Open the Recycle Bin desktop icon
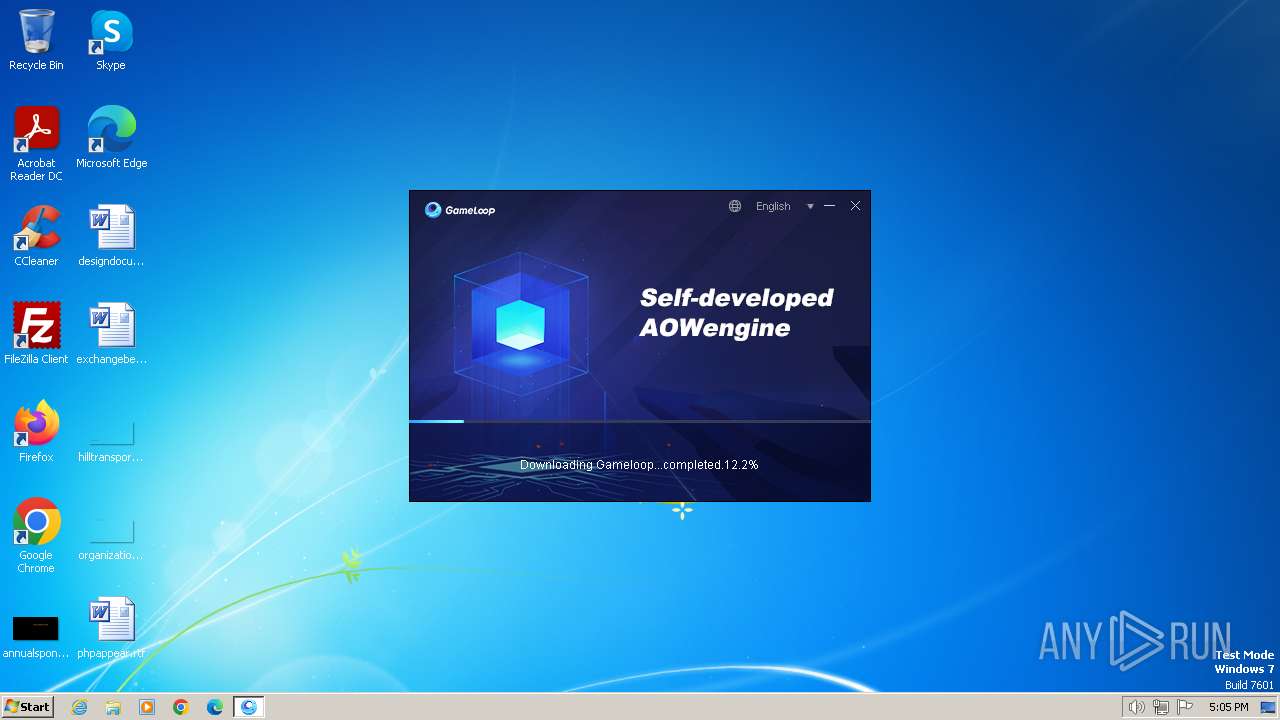Viewport: 1280px width, 720px height. [36, 40]
